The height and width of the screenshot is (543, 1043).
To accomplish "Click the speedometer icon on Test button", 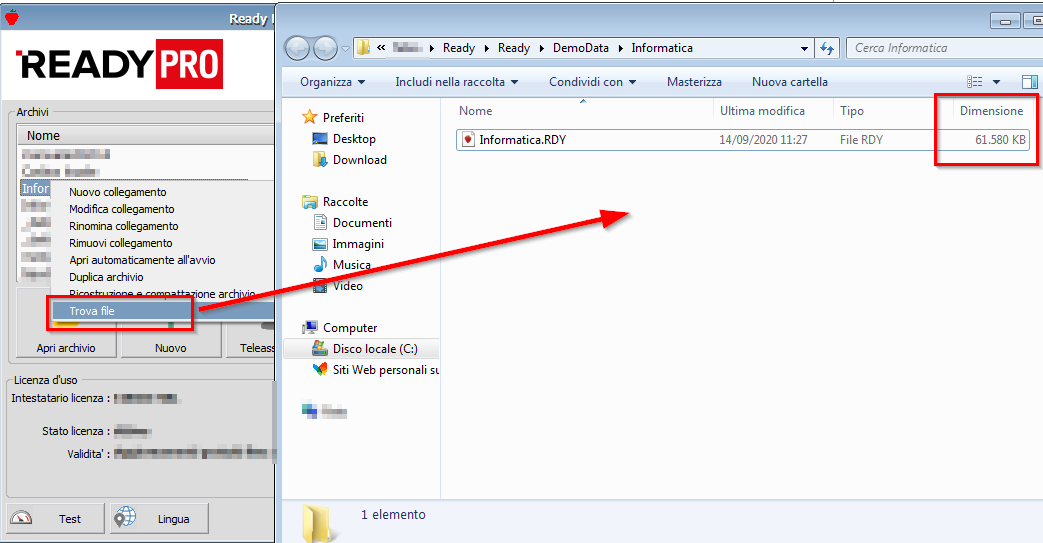I will point(21,518).
